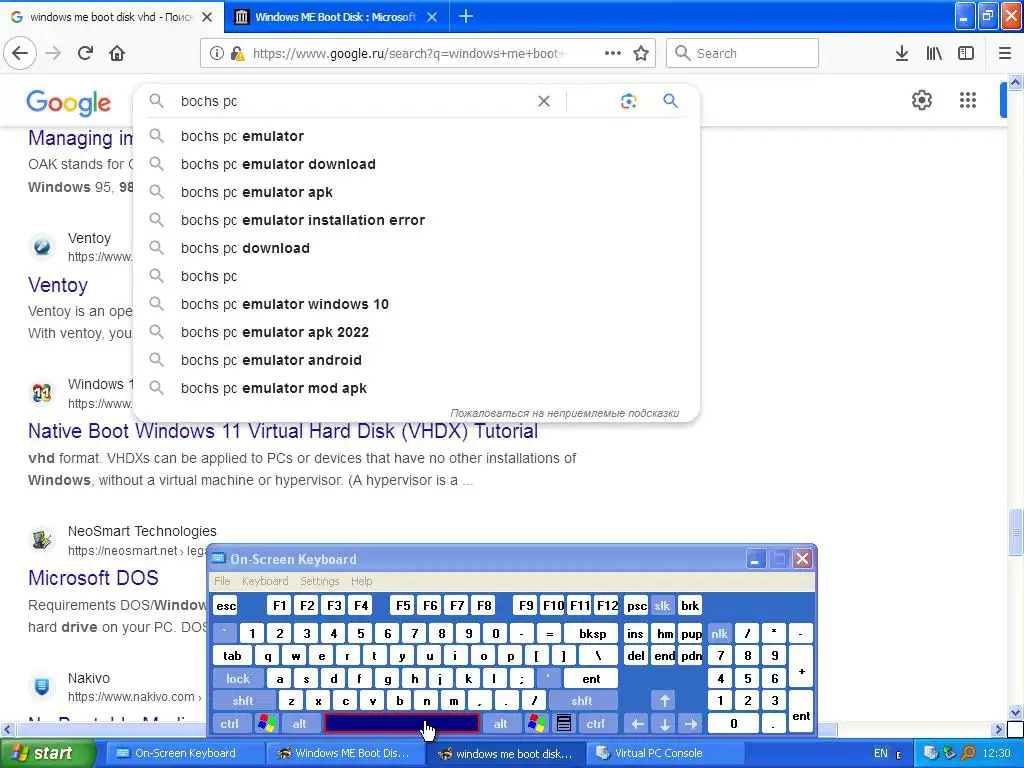1024x768 pixels.
Task: Open Settings menu of On-Screen Keyboard
Action: (x=319, y=581)
